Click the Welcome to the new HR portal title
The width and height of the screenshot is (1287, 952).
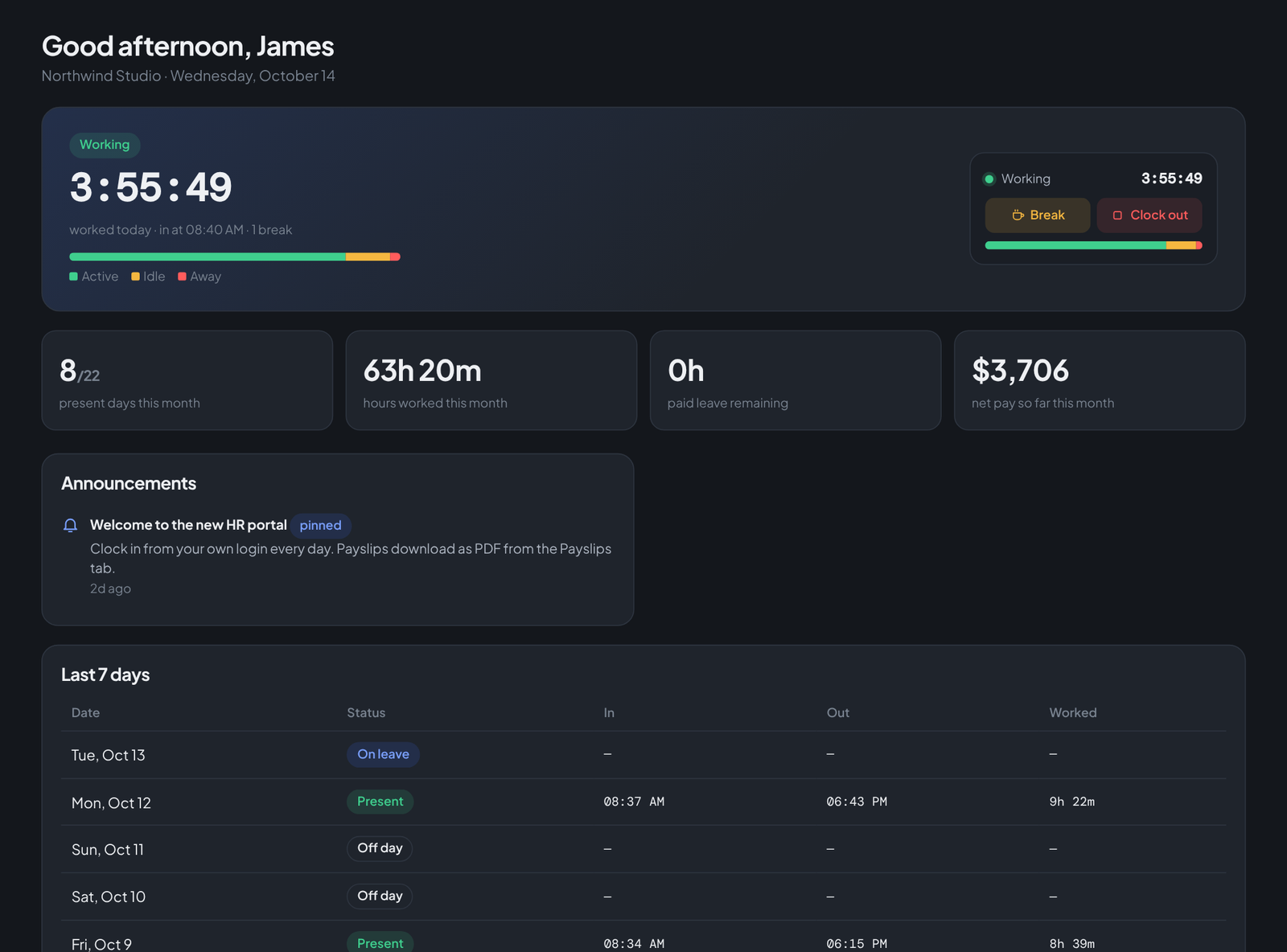(x=188, y=525)
